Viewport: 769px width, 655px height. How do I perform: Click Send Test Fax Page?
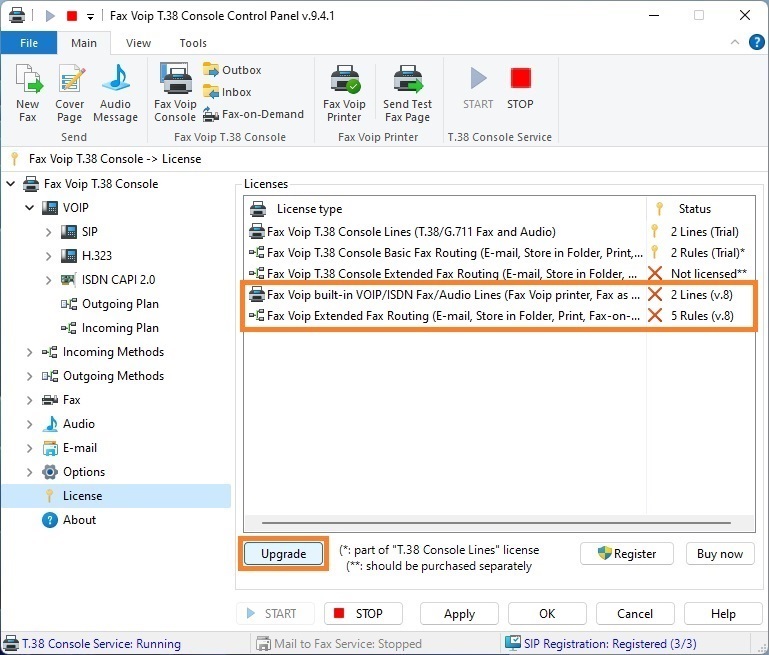tap(407, 93)
